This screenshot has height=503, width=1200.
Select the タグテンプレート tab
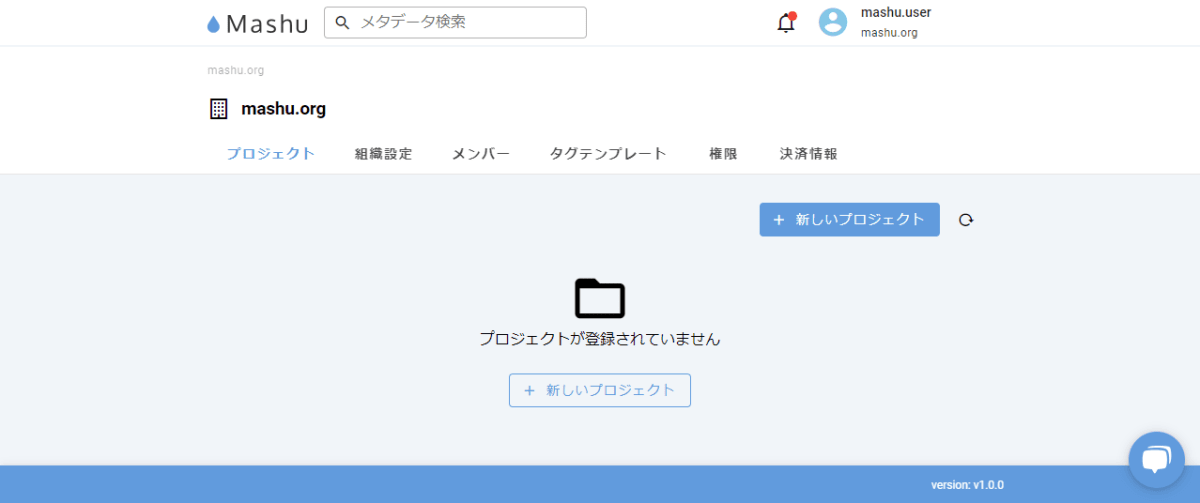608,154
